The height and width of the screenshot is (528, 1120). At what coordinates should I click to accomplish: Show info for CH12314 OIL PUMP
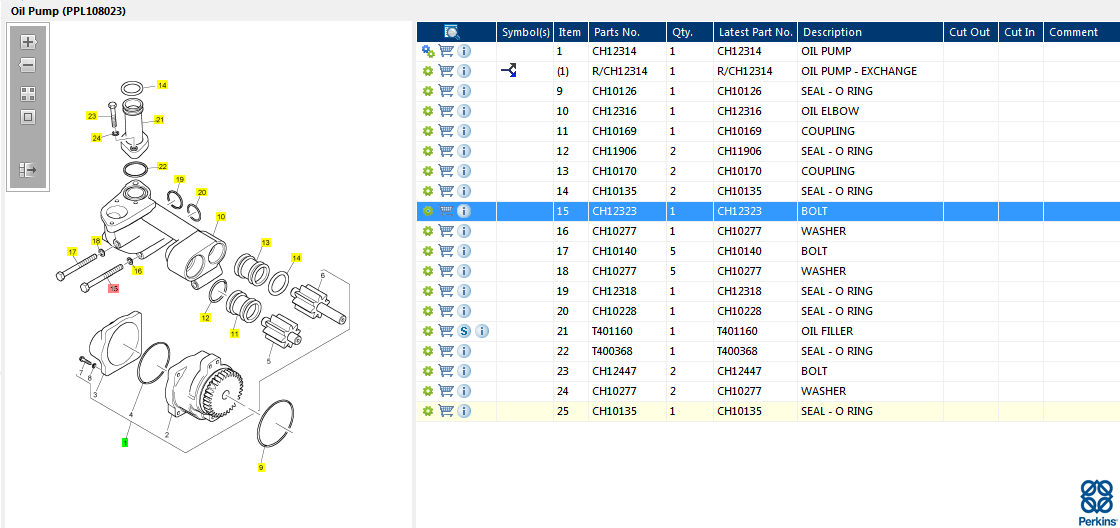tap(464, 51)
